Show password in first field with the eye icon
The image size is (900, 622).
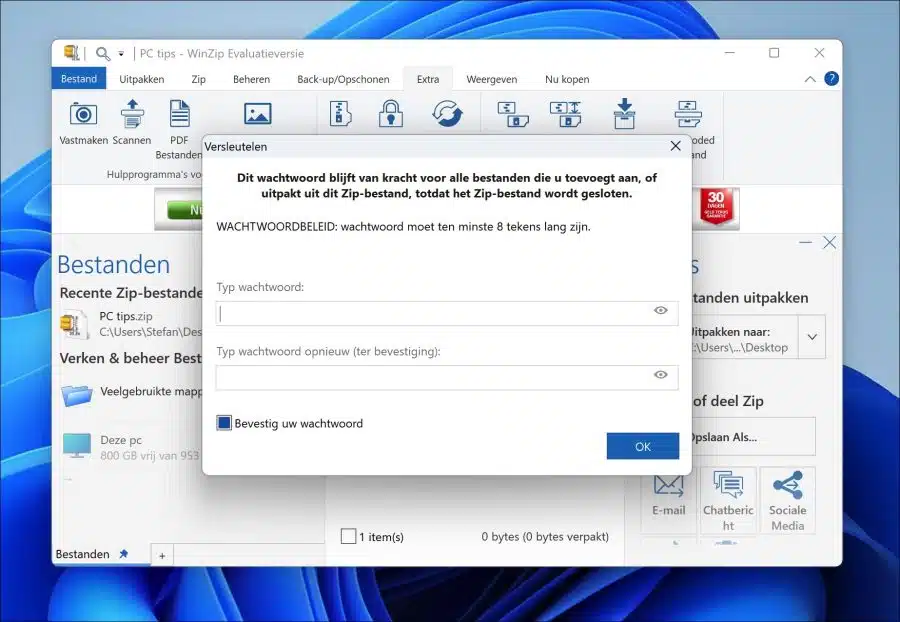(661, 310)
